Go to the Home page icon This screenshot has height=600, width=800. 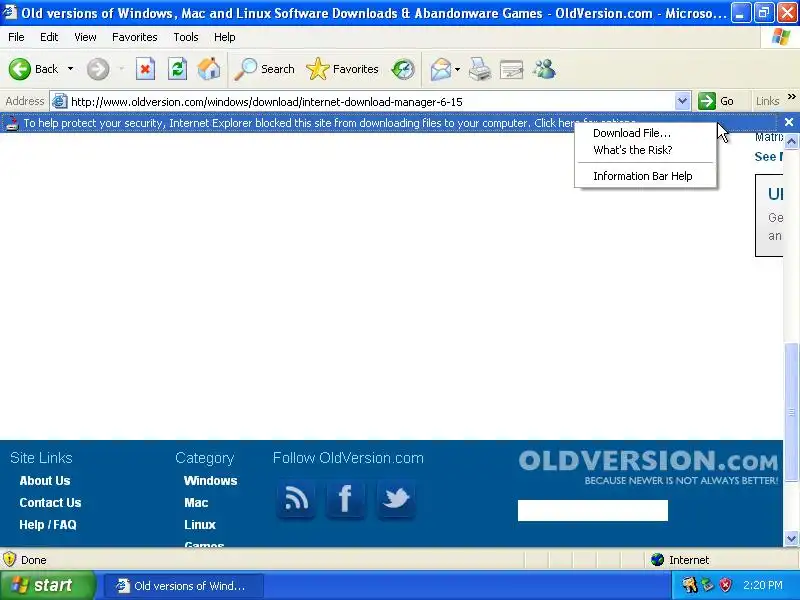coord(209,69)
